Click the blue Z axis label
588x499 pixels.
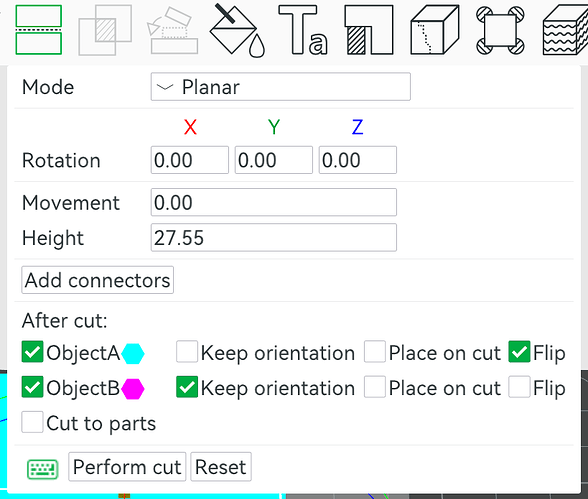[x=358, y=127]
